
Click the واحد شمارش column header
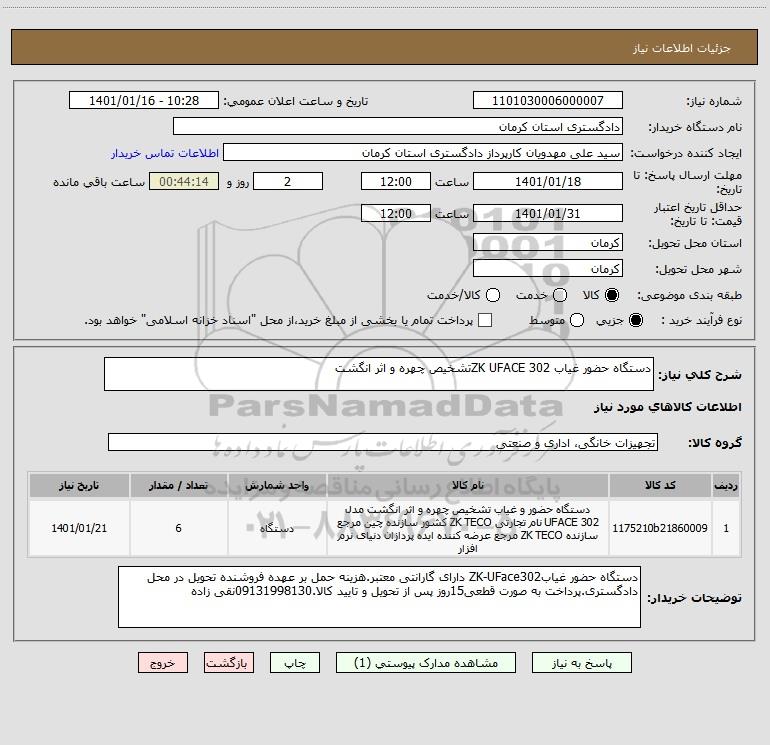click(x=277, y=485)
